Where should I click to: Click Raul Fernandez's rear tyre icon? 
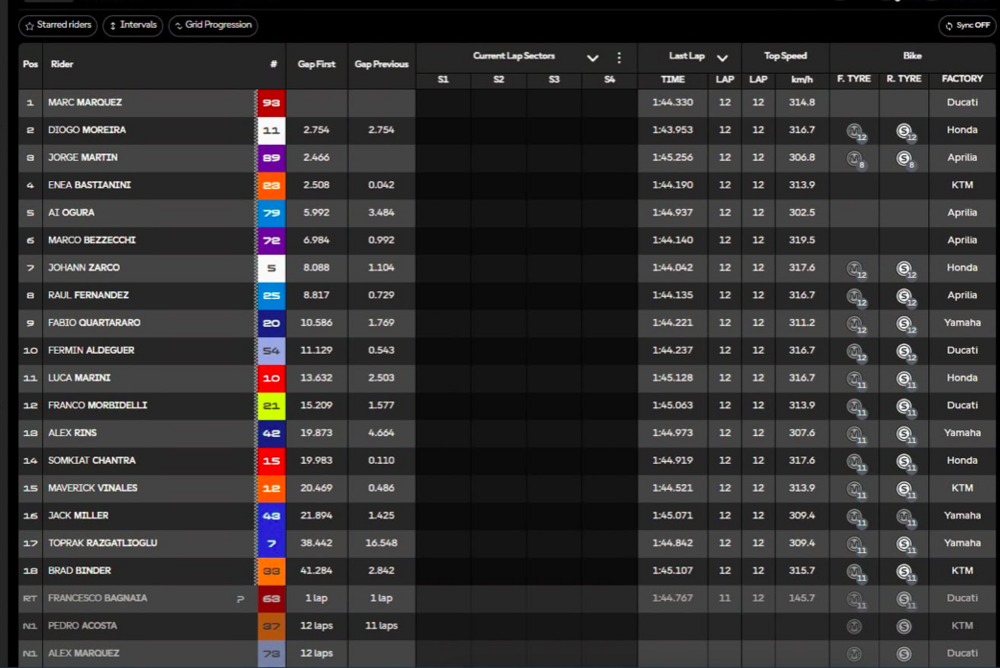click(x=904, y=297)
